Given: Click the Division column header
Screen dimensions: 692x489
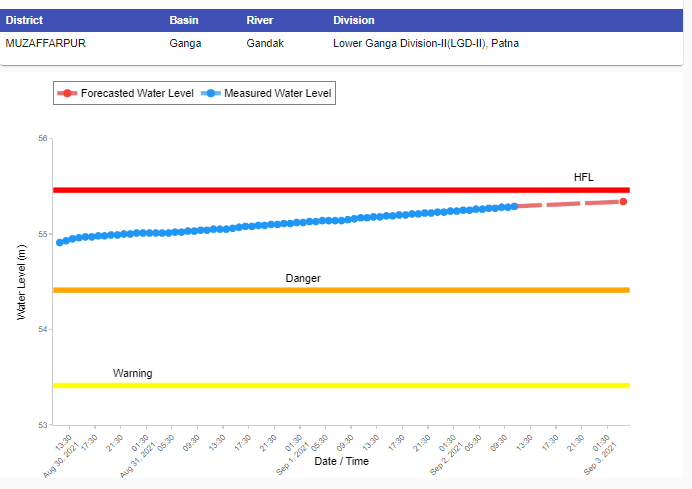Looking at the screenshot, I should point(354,20).
